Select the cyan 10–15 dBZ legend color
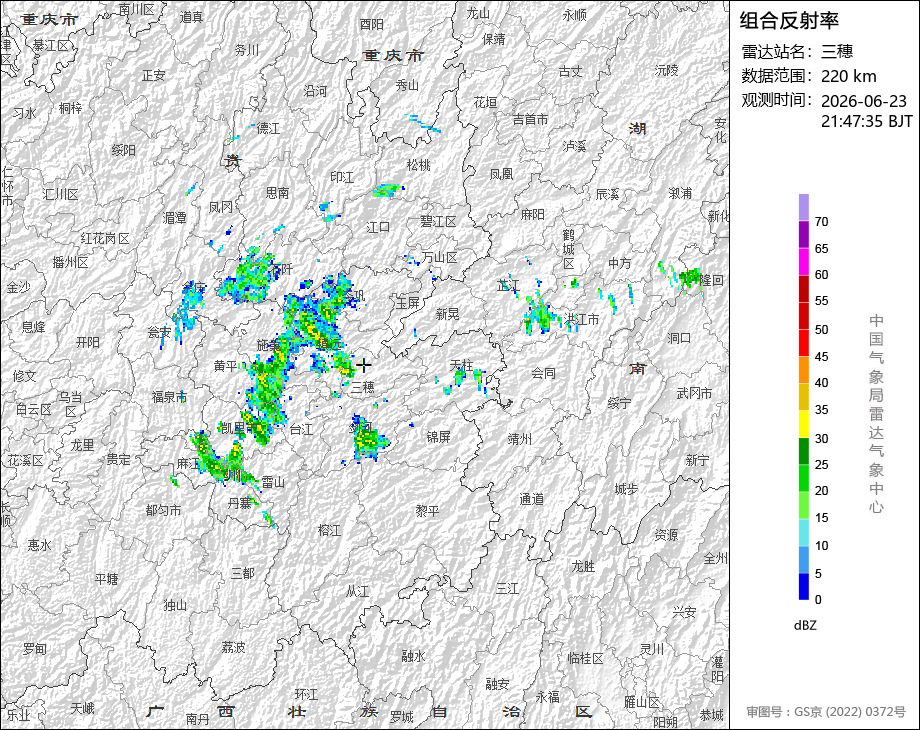Viewport: 920px width, 730px height. pos(804,532)
